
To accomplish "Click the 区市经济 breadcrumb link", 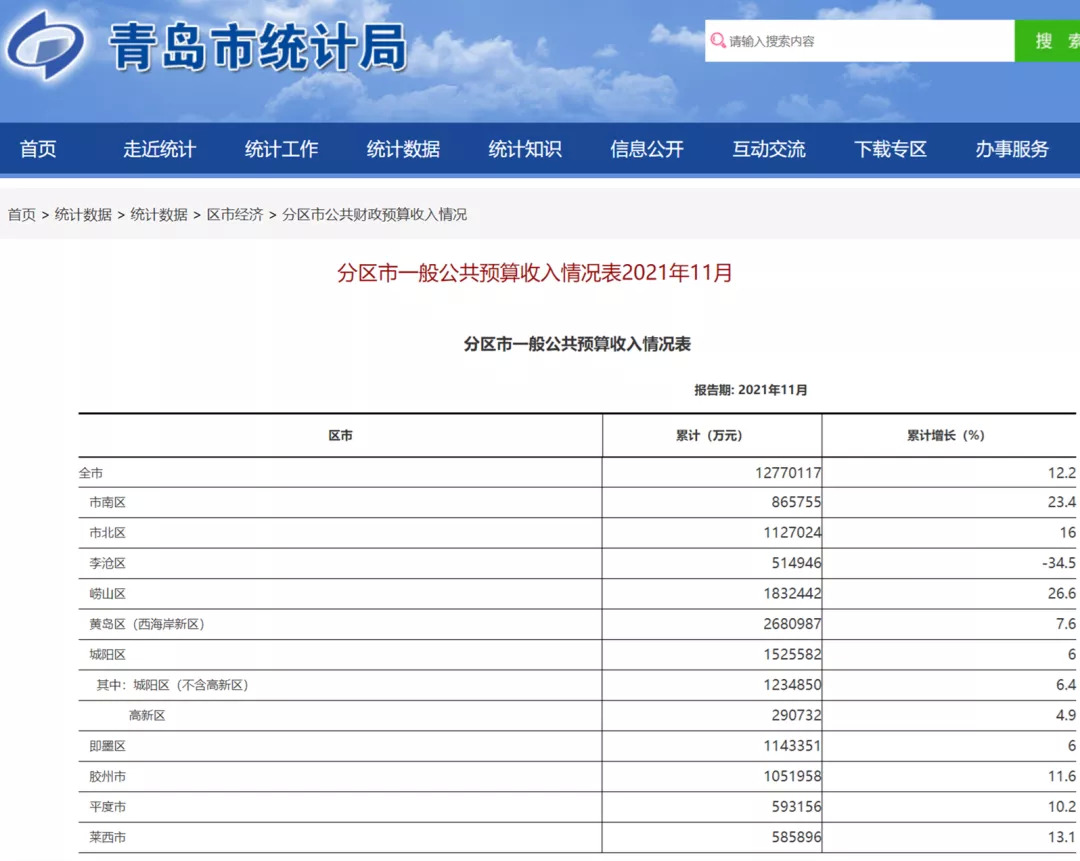I will coord(235,214).
